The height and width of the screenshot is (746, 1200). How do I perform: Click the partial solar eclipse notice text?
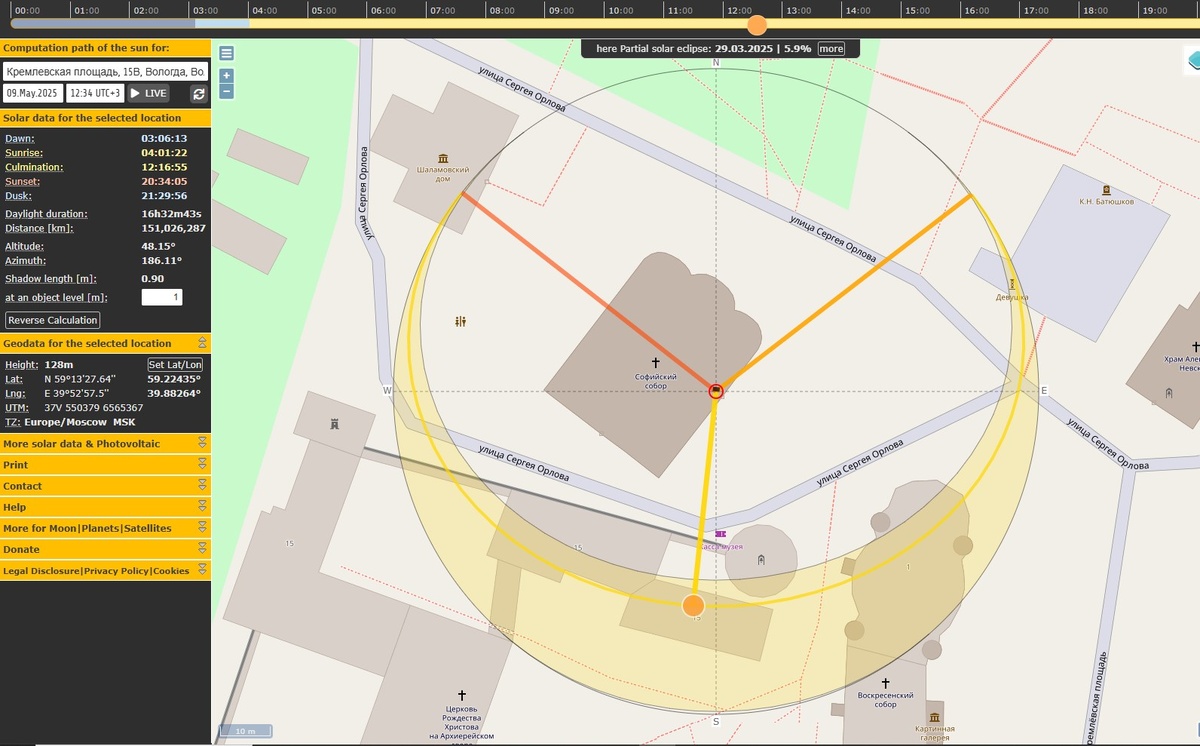pos(704,48)
